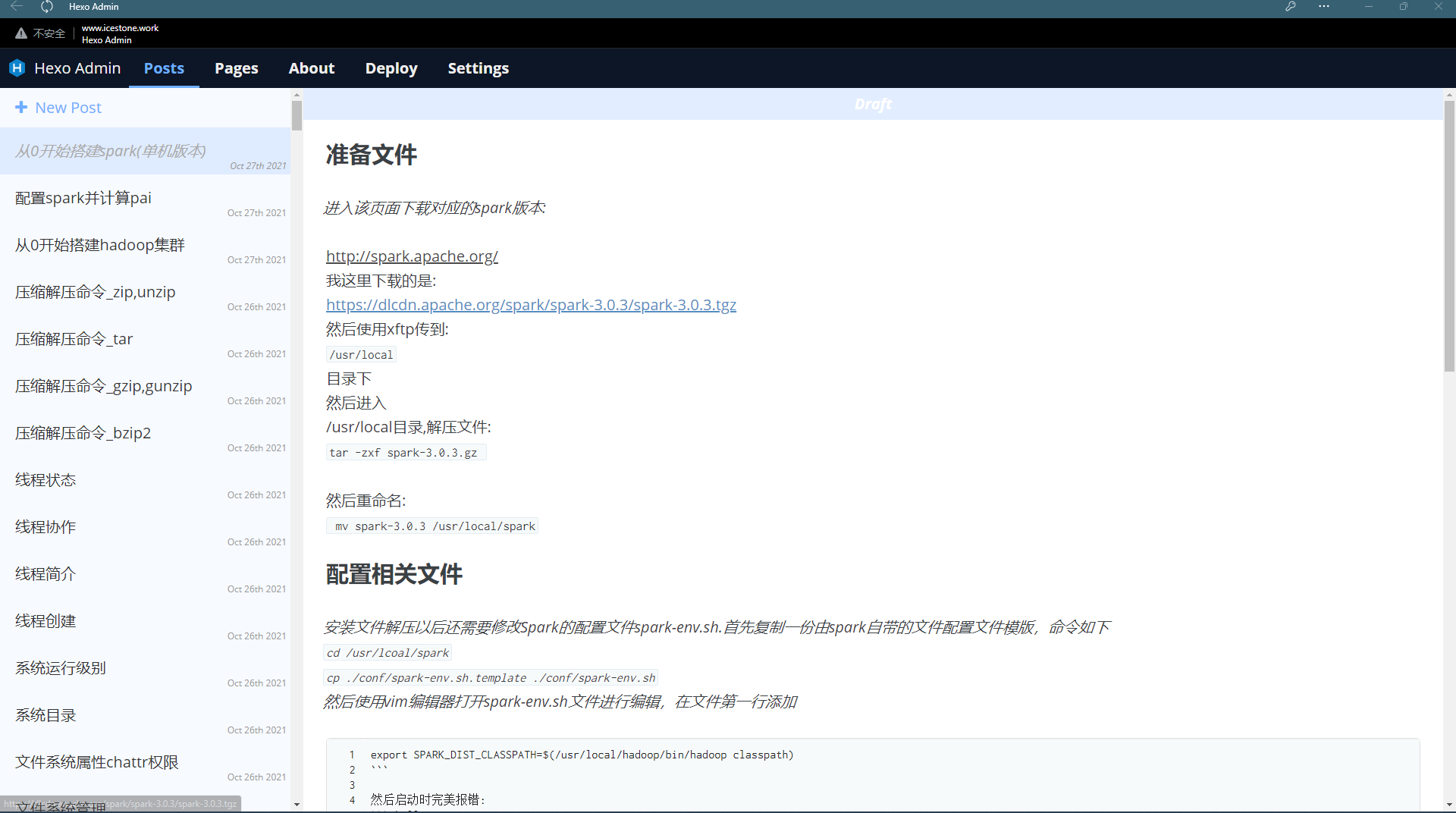Click the preview pane scroll-down arrow
This screenshot has width=1456, height=813.
tap(1449, 805)
